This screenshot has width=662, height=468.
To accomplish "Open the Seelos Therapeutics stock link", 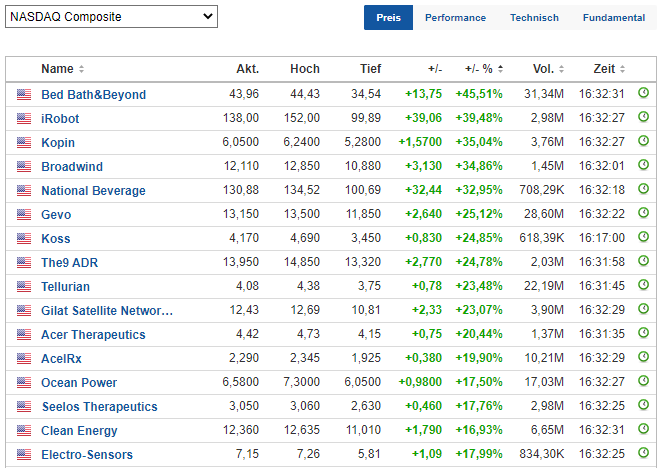I will [99, 407].
